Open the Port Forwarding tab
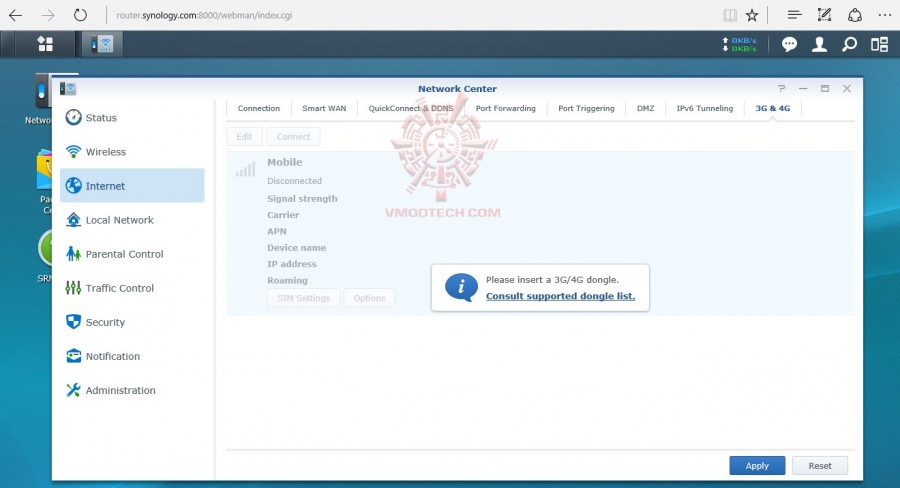Screen dimensions: 900x488 (x=506, y=108)
